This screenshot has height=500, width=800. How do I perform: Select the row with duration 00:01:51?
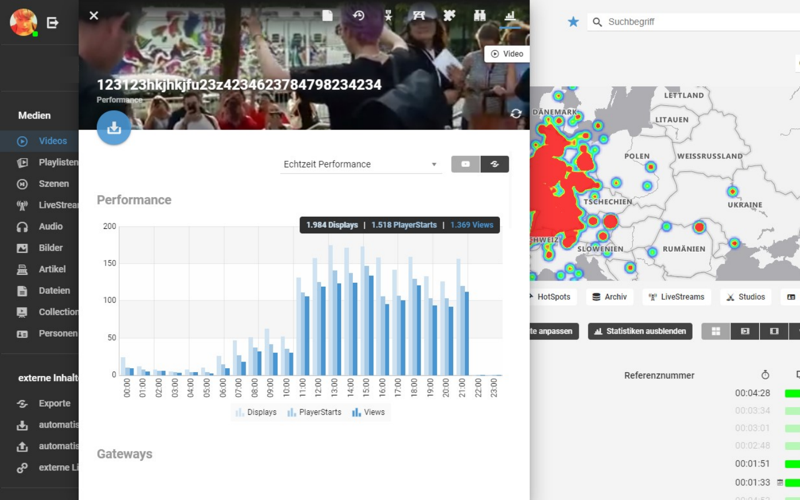pos(753,464)
